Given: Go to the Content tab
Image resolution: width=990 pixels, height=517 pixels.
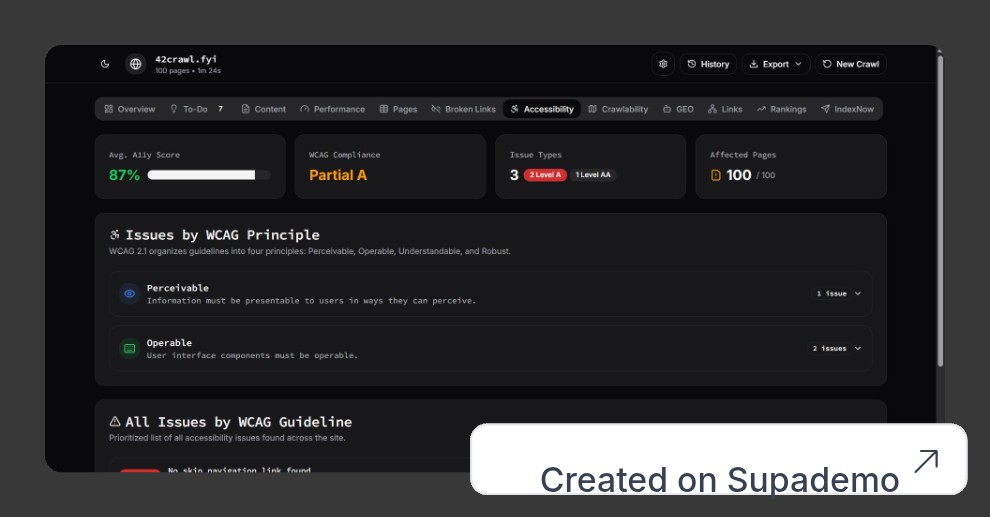Looking at the screenshot, I should click(x=263, y=109).
